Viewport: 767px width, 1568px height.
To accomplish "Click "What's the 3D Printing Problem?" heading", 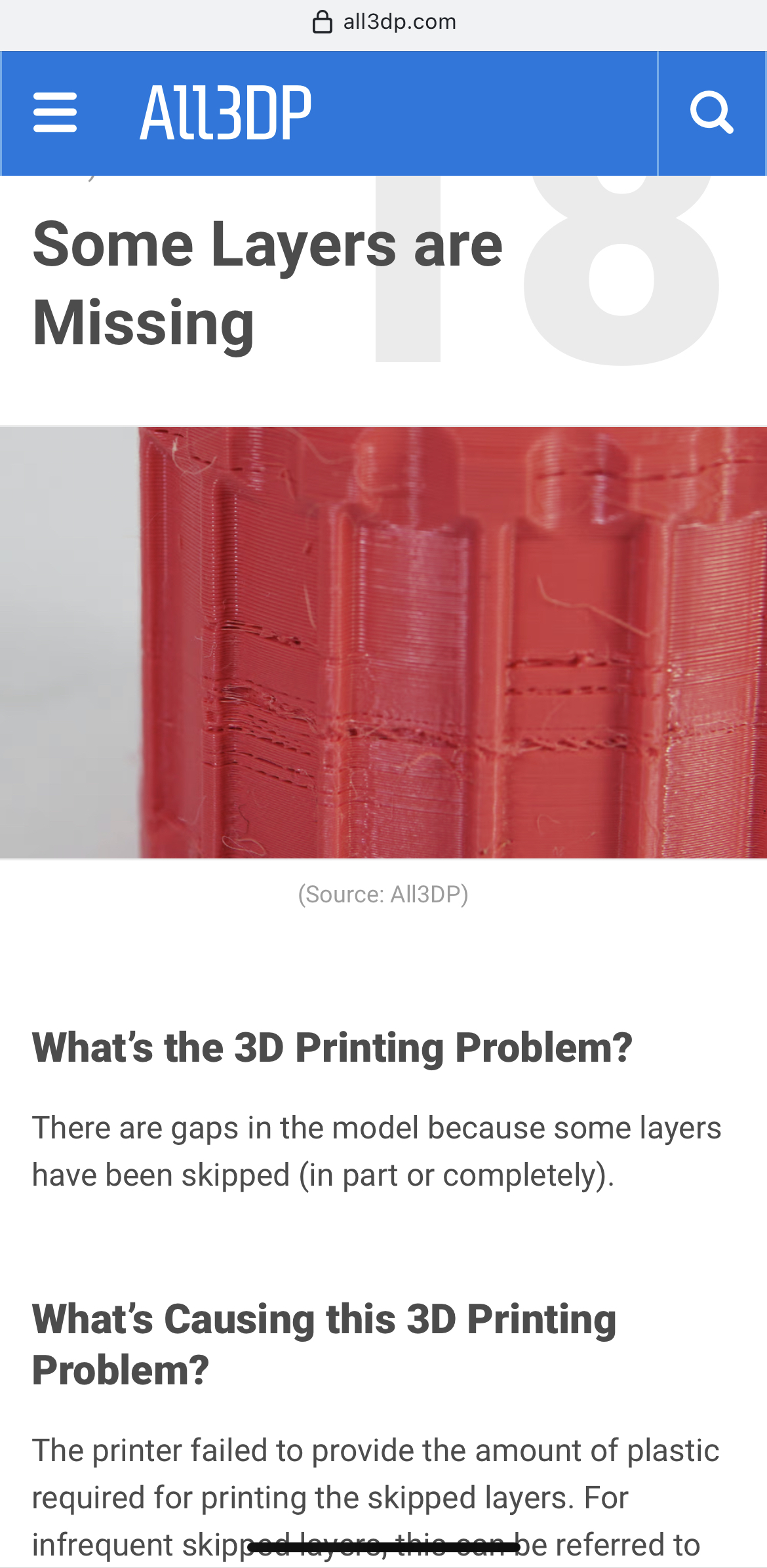I will tap(332, 1047).
